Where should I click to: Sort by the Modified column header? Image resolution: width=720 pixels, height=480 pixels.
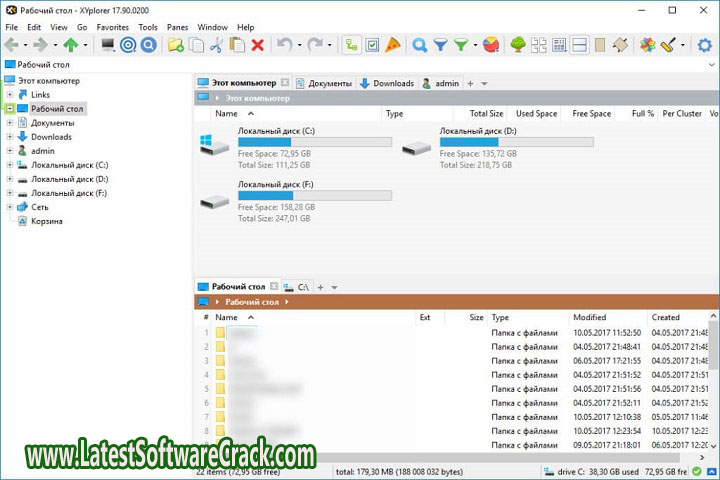click(x=589, y=317)
